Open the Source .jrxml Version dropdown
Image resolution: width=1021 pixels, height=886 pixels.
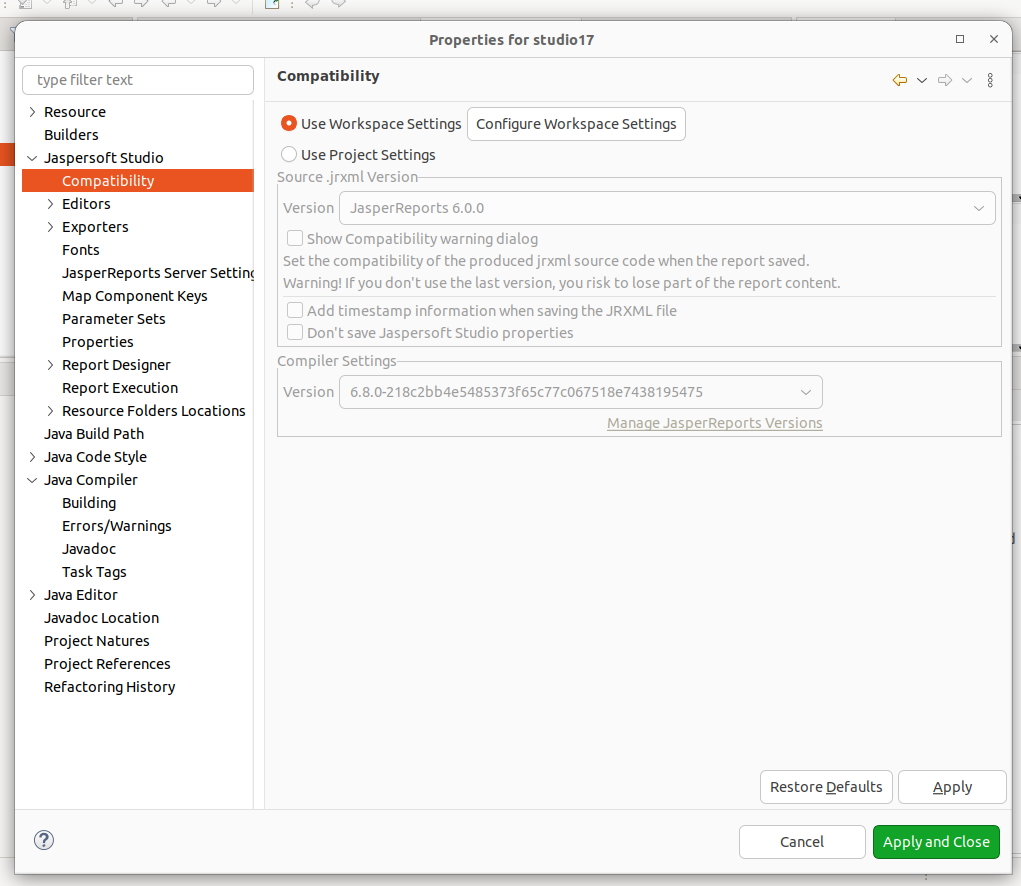tap(667, 208)
